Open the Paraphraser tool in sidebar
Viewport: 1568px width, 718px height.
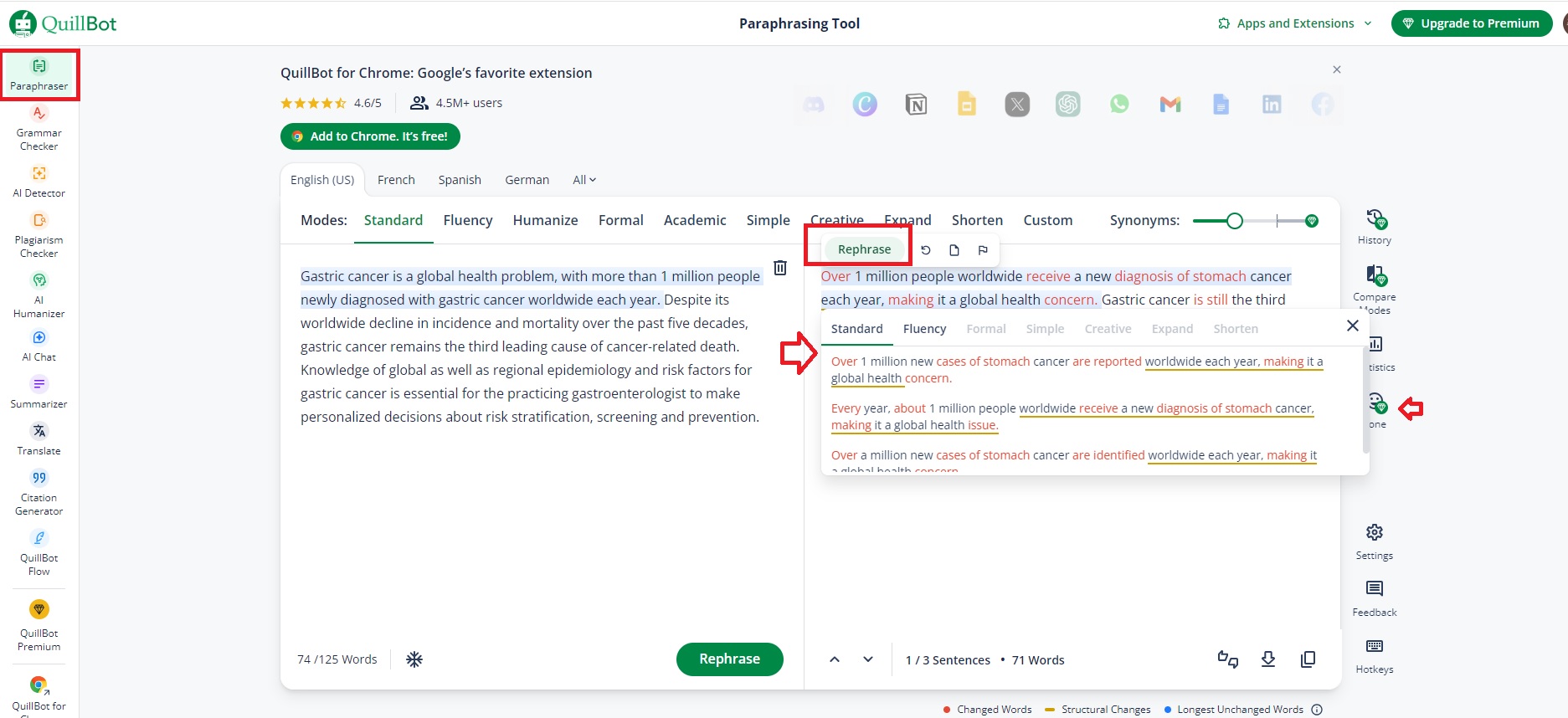(x=39, y=74)
